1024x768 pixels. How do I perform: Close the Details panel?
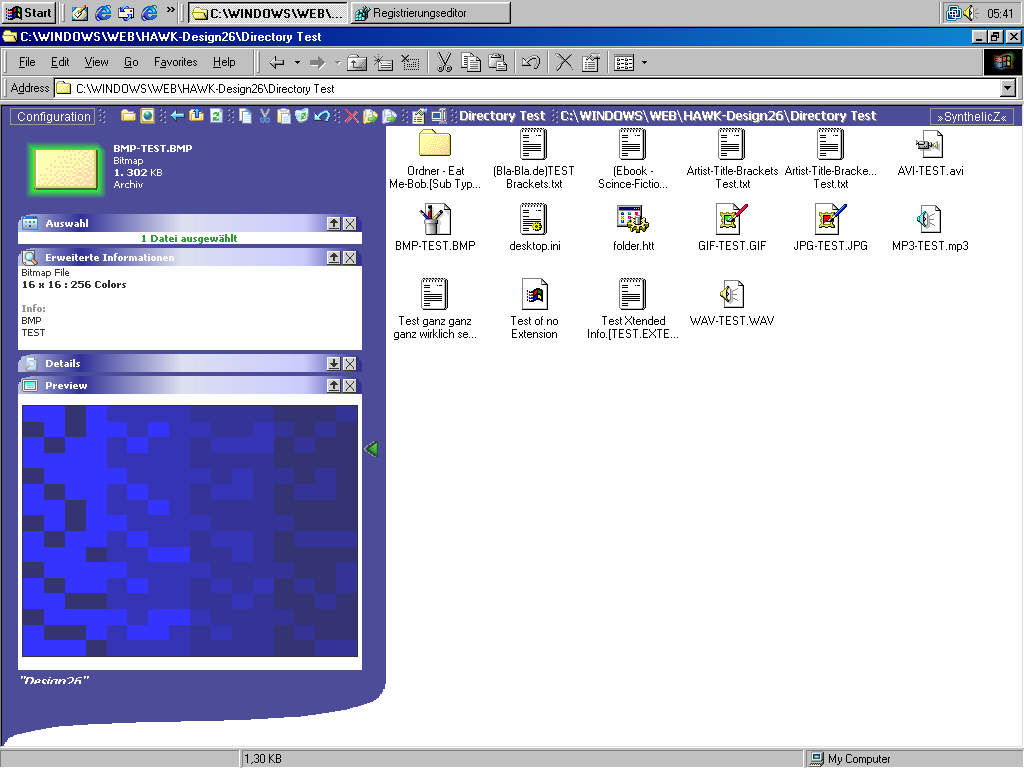350,364
